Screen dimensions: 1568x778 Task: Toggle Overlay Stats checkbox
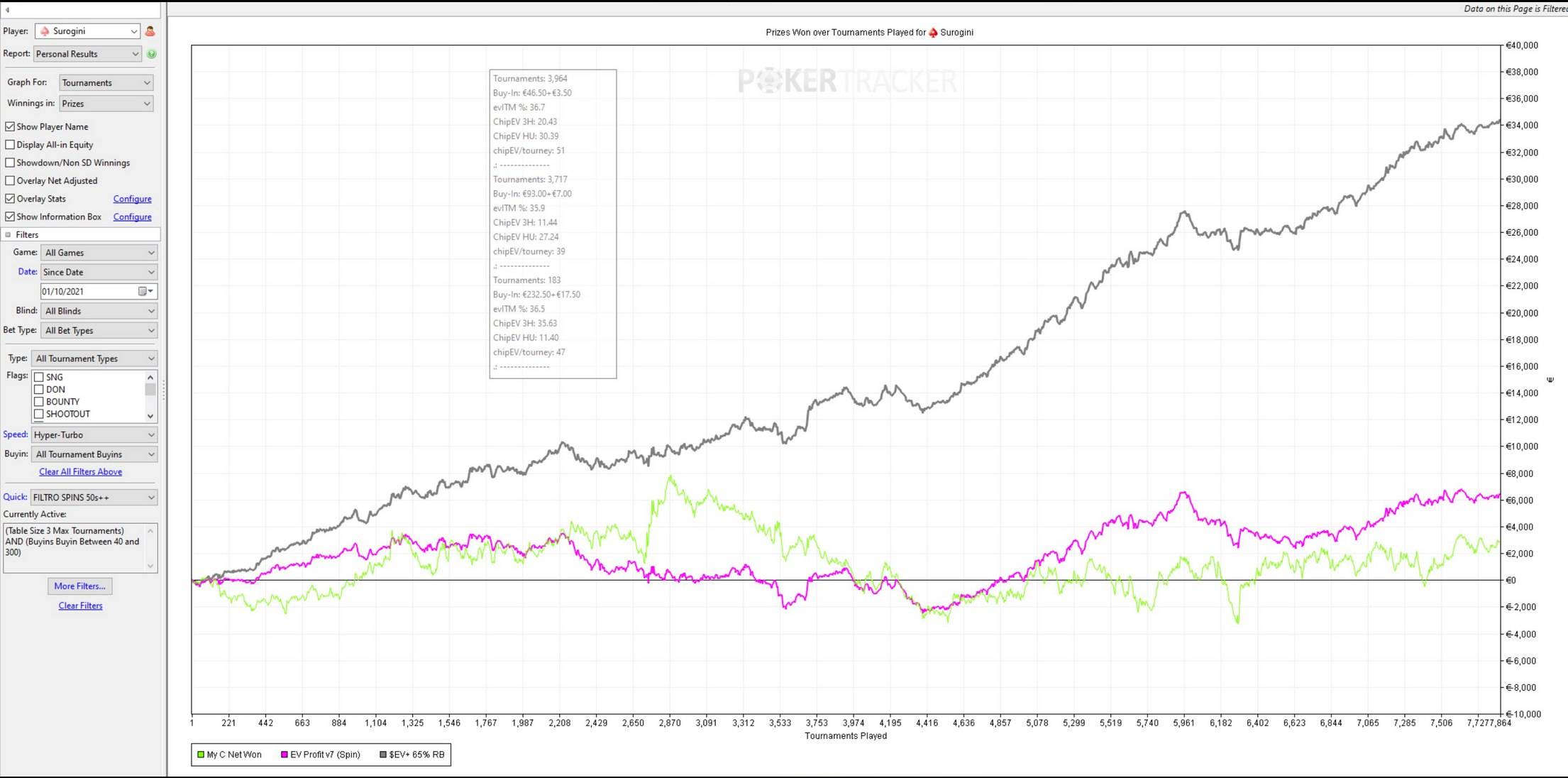10,199
